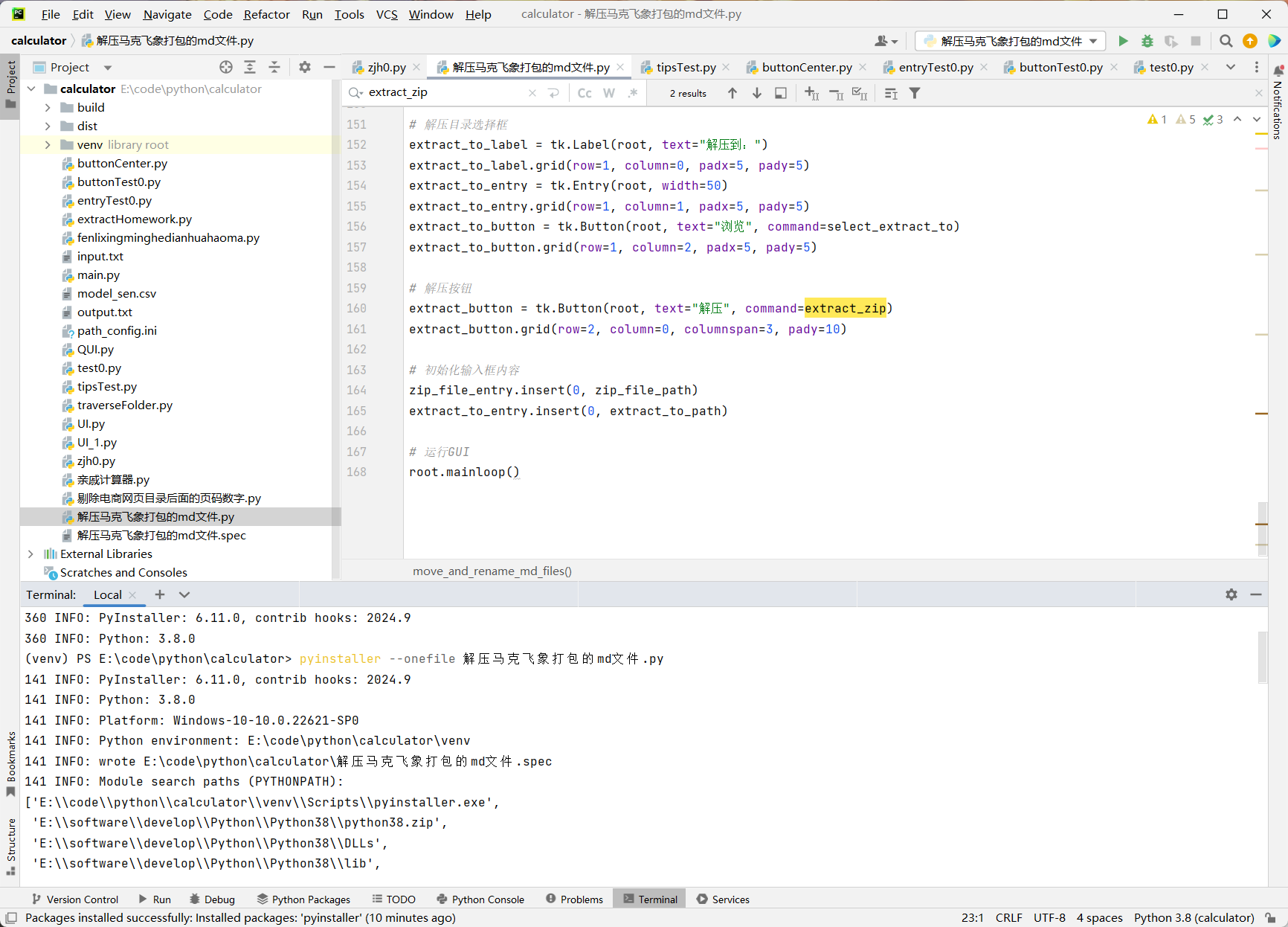Run the current configuration with the green play icon
Screen dimensions: 1288x927
pos(1123,41)
